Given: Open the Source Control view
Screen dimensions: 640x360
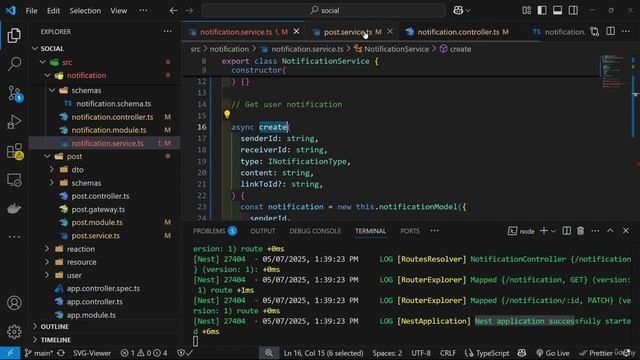Looking at the screenshot, I should pyautogui.click(x=14, y=93).
